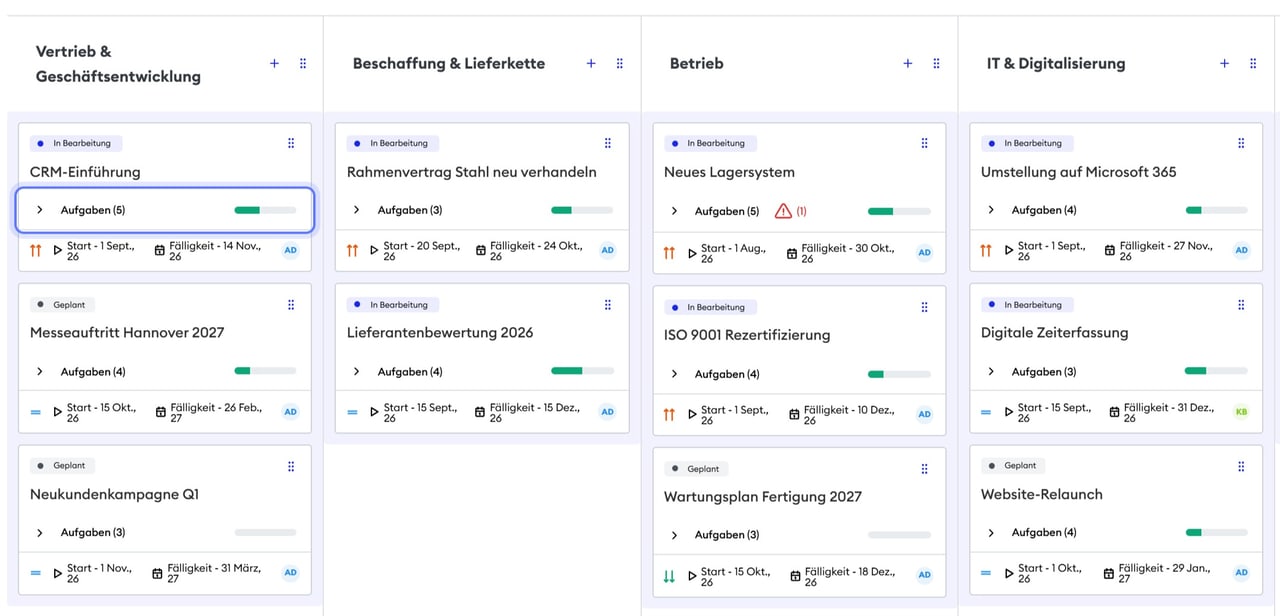Open card menu dots on Lieferantenbewertung 2026
1280x616 pixels.
click(608, 305)
